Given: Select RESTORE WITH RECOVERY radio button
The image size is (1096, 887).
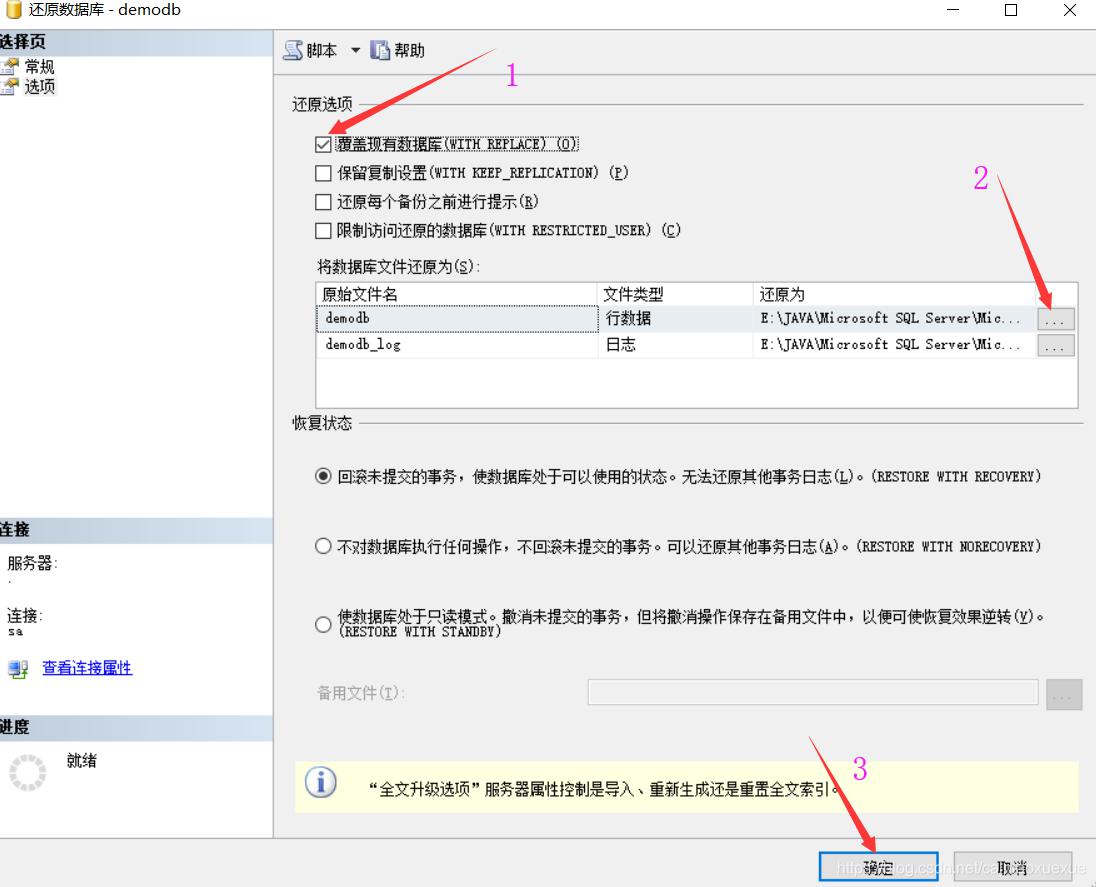Looking at the screenshot, I should (x=323, y=477).
